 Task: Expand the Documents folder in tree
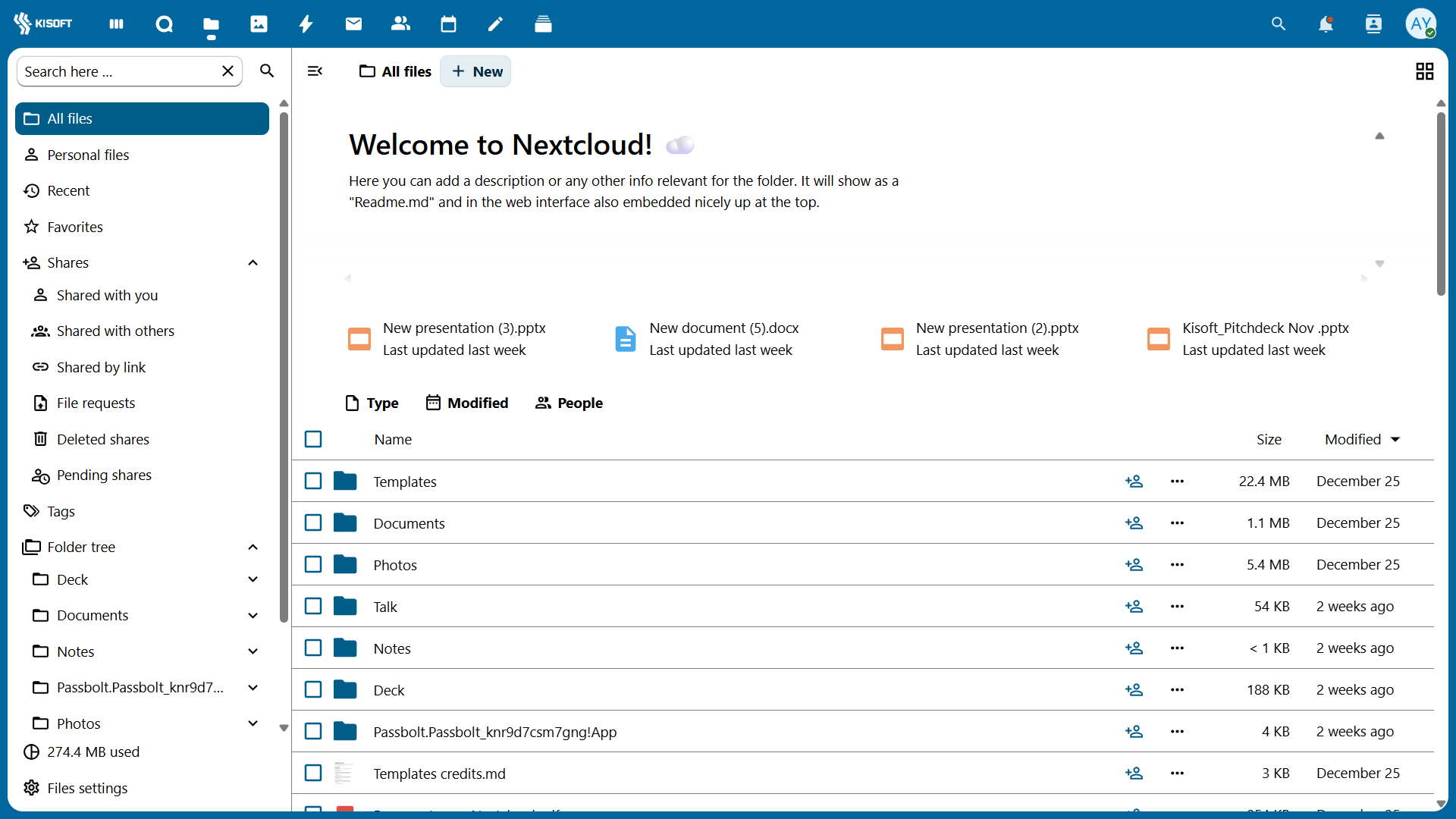pyautogui.click(x=253, y=616)
